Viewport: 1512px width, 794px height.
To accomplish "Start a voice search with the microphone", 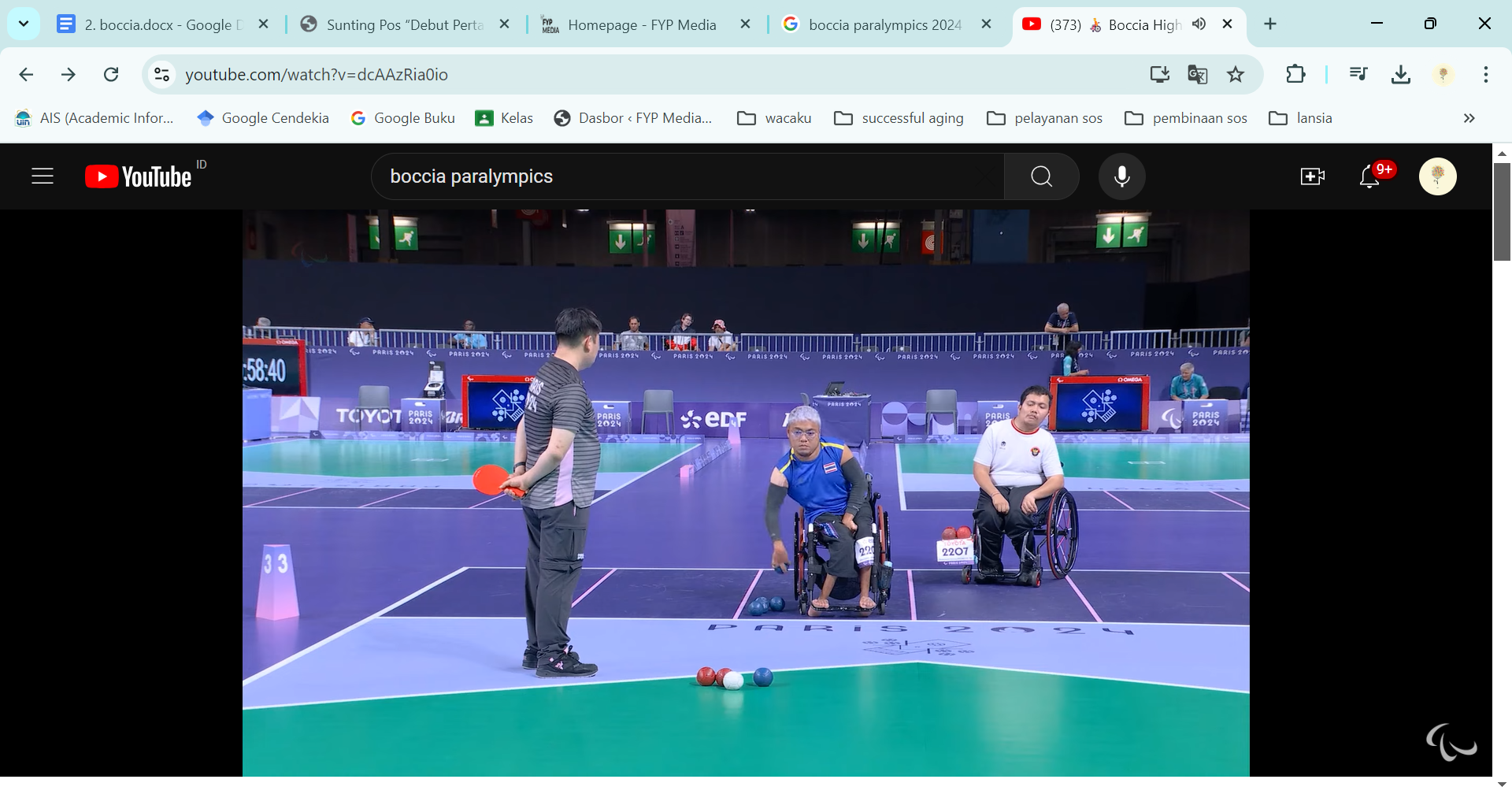I will tap(1122, 176).
